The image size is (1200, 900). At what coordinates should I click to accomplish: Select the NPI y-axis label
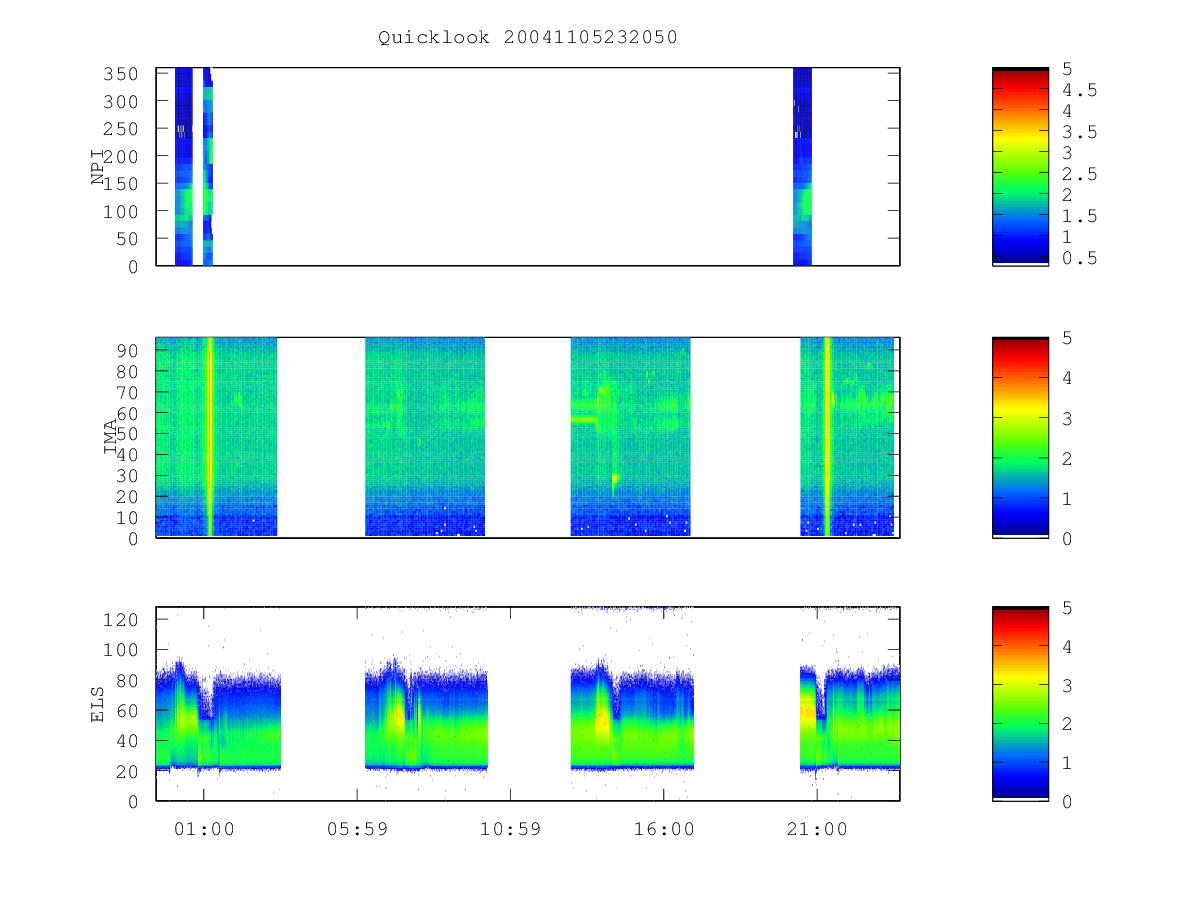click(x=99, y=167)
